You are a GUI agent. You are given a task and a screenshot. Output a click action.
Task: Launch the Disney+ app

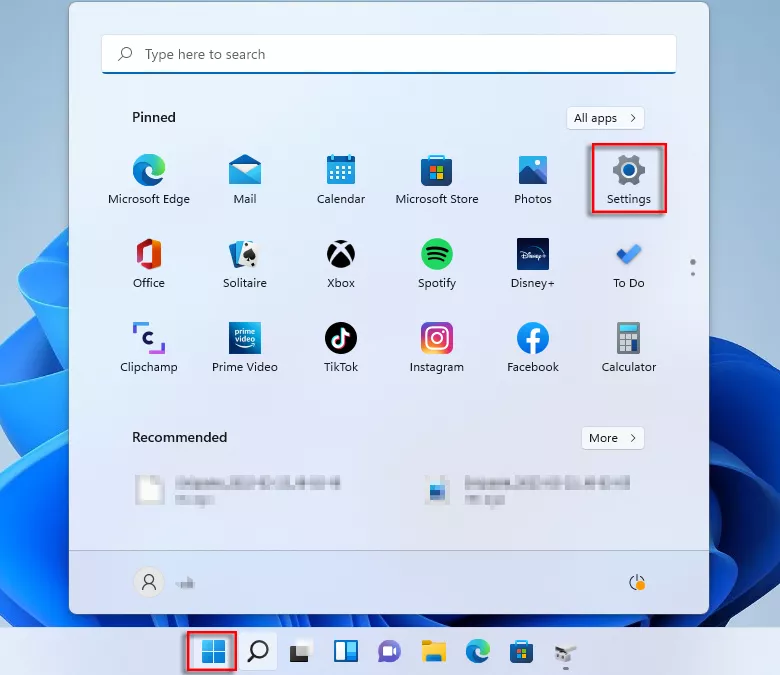[x=533, y=263]
